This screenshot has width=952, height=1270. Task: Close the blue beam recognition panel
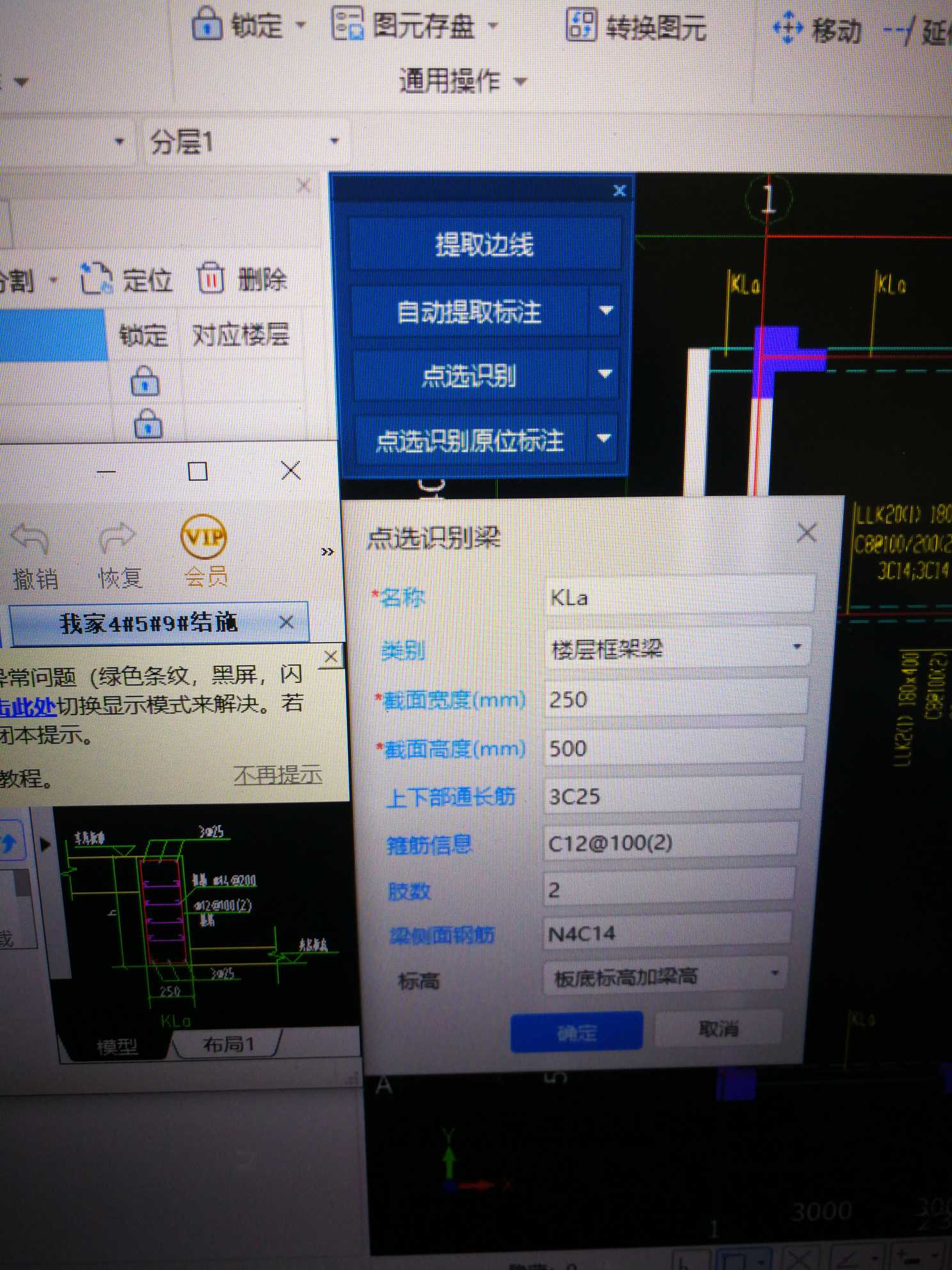coord(619,190)
